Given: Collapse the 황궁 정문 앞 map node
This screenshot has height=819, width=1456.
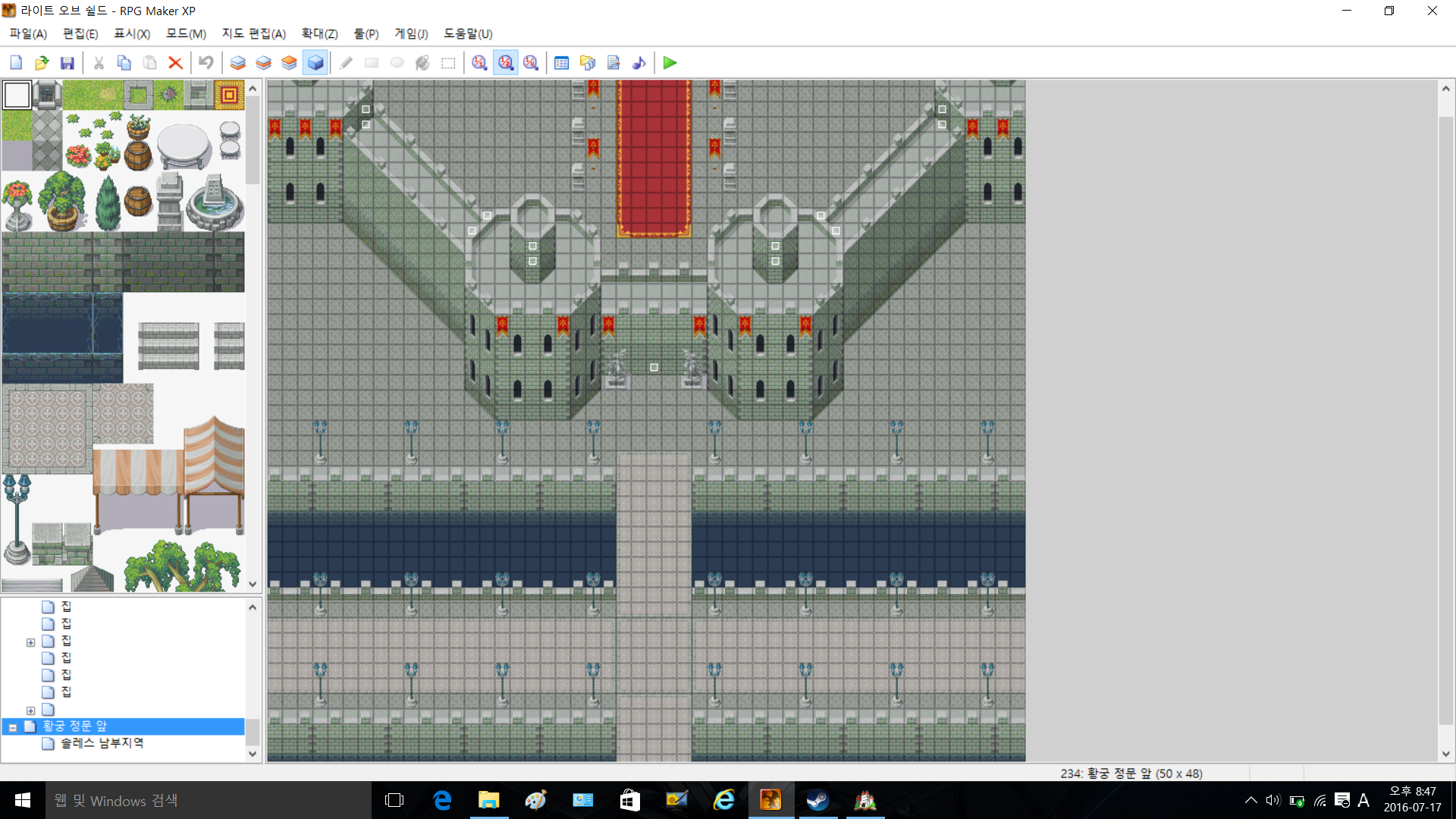Looking at the screenshot, I should (13, 727).
